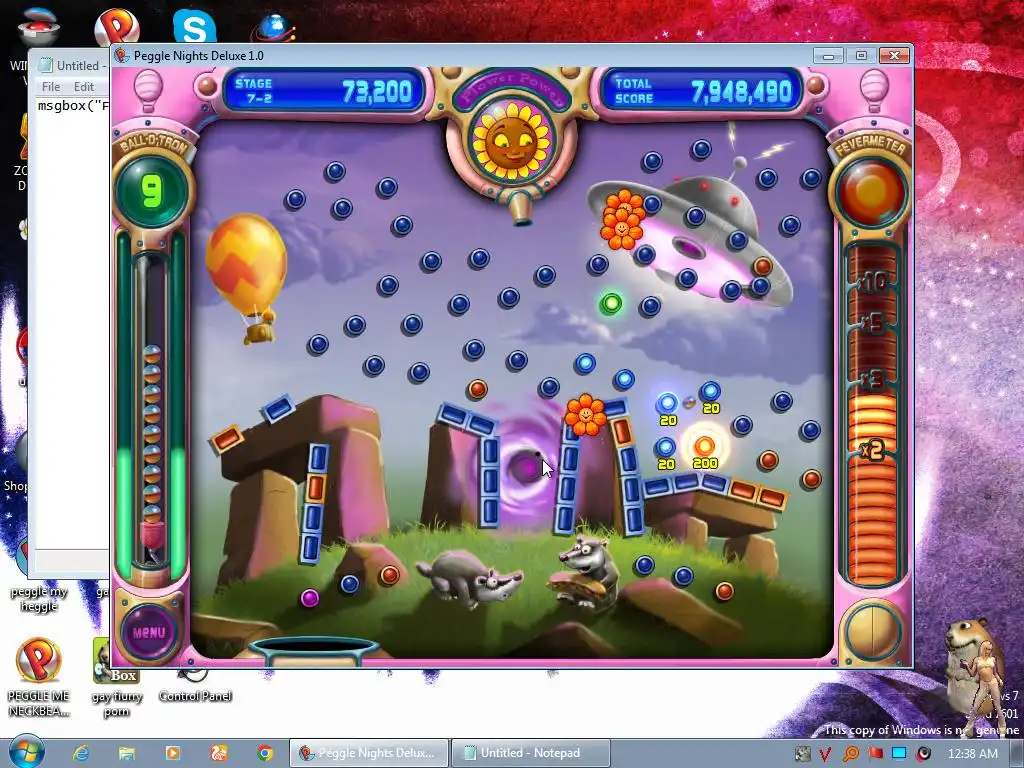The image size is (1024, 768).
Task: Click the orange flower on the stone arch
Action: click(x=585, y=415)
